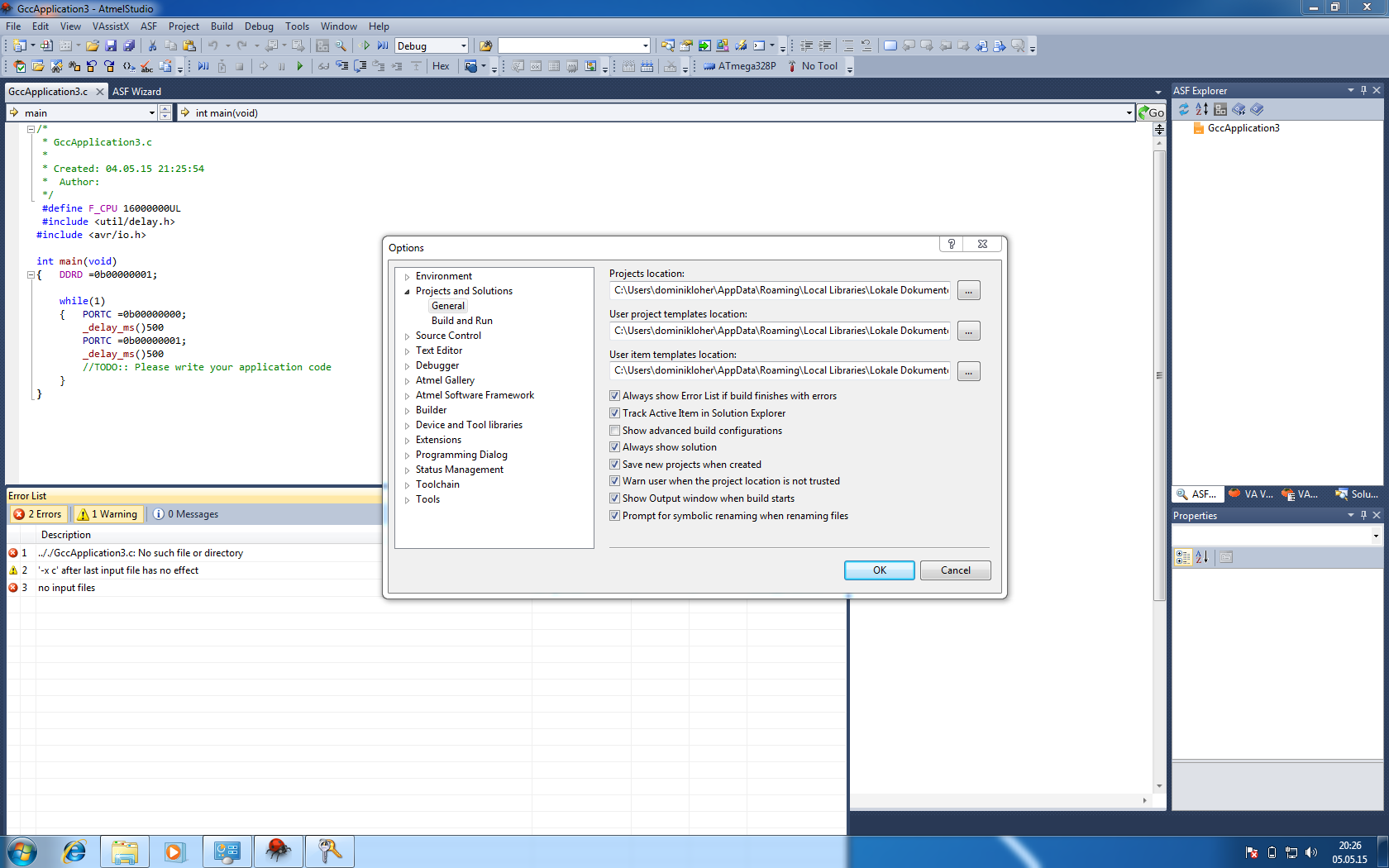The width and height of the screenshot is (1389, 868).
Task: Expand the Text Editor options node
Action: point(407,351)
